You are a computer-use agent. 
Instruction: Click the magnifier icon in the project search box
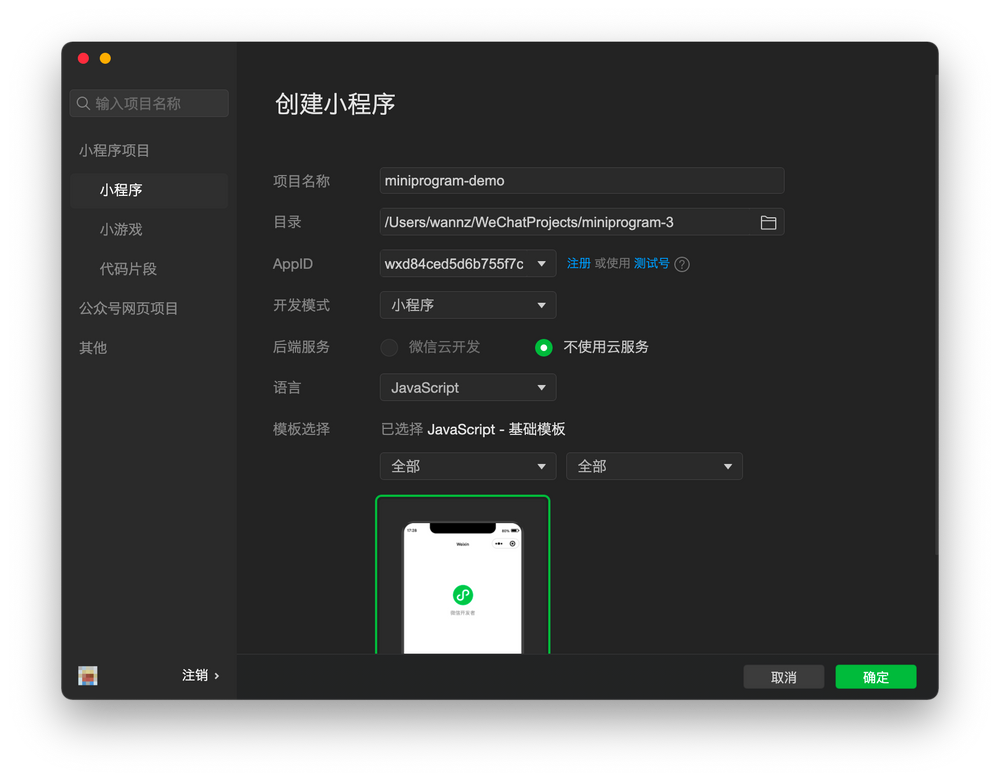(x=81, y=103)
